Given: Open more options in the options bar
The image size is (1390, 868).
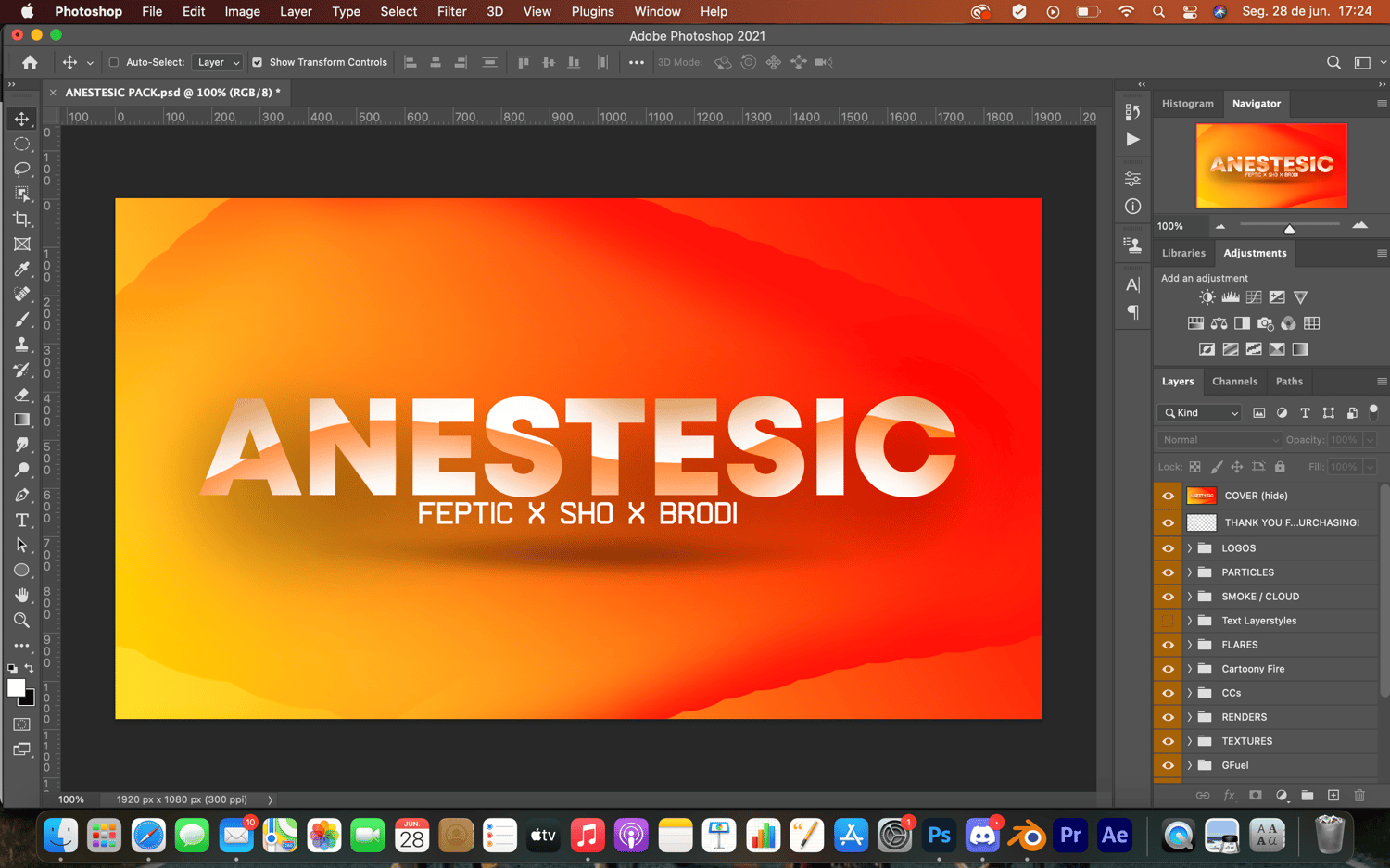Looking at the screenshot, I should click(x=636, y=62).
